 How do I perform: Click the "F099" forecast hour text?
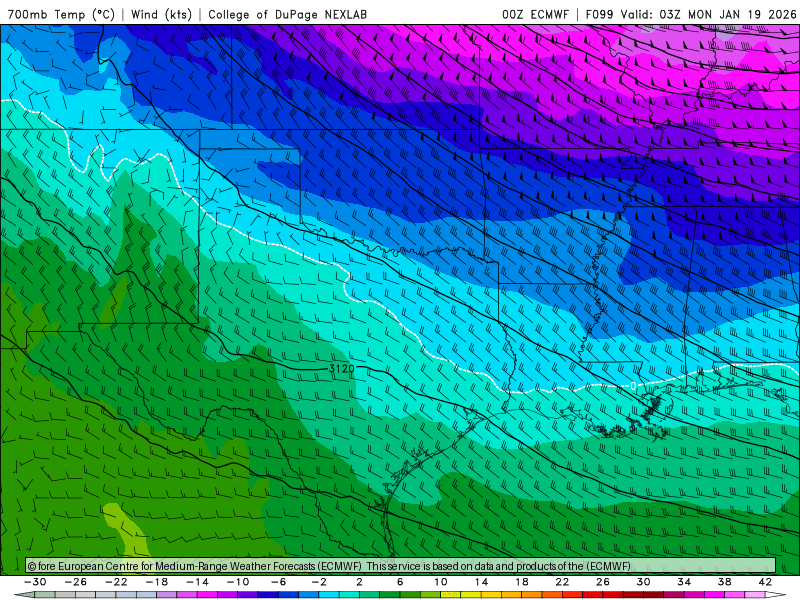(599, 14)
